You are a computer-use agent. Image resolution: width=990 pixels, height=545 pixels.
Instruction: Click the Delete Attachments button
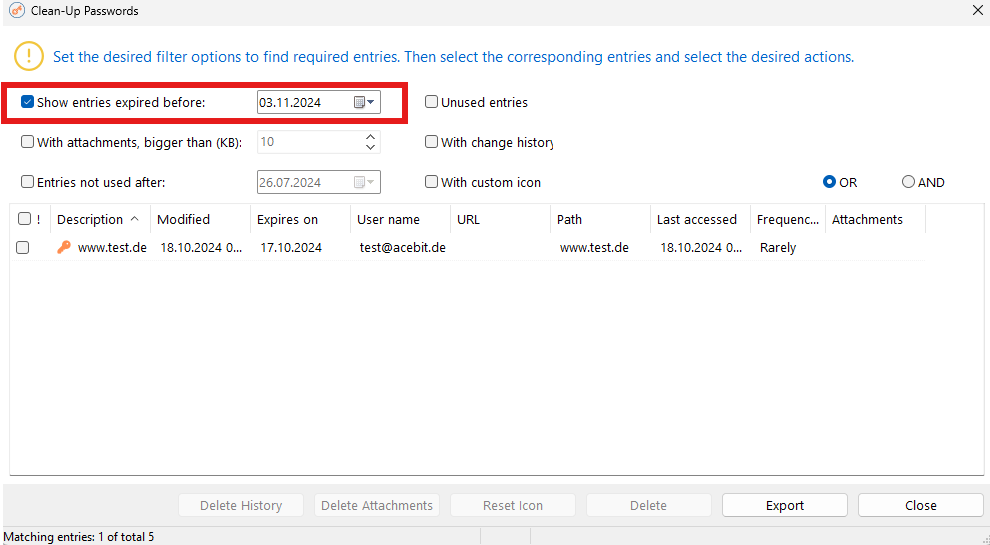(x=377, y=505)
